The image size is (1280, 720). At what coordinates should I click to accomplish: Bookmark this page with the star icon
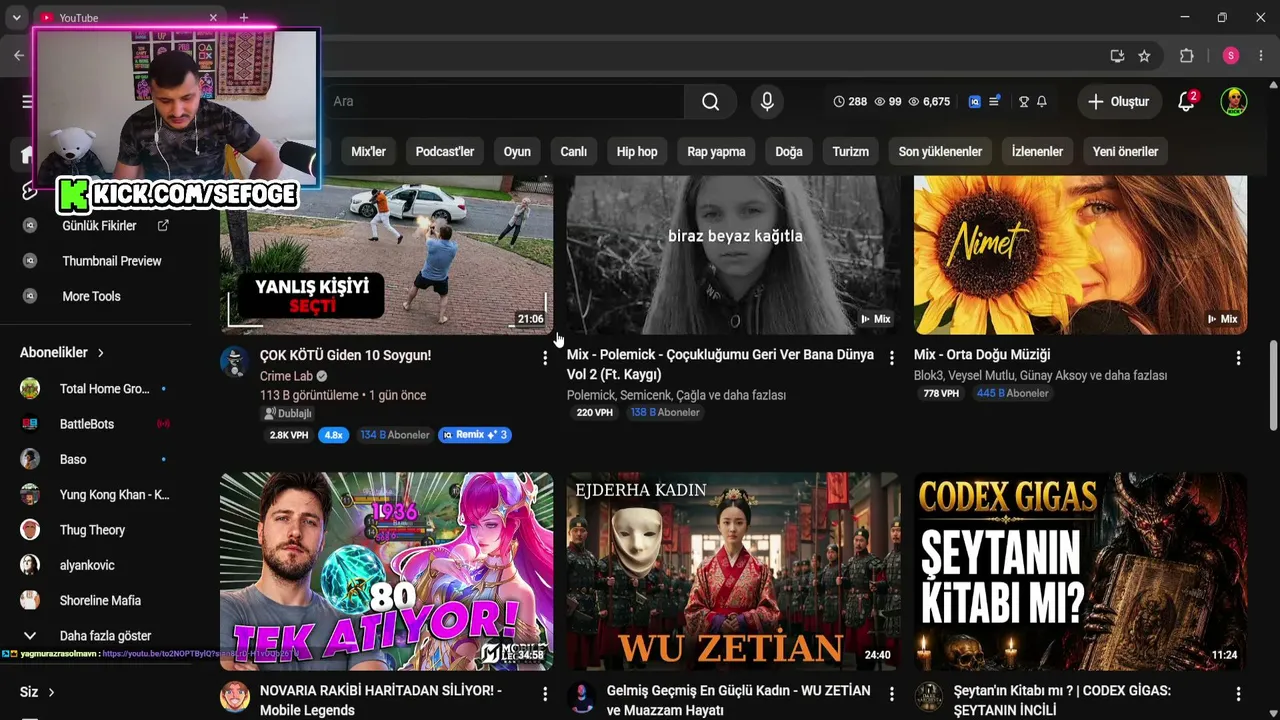click(x=1144, y=56)
